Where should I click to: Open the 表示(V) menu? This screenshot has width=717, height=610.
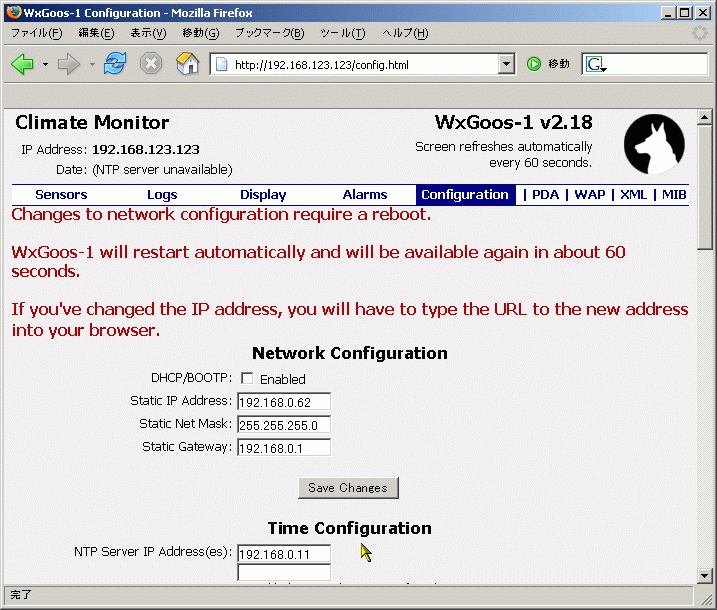(x=148, y=33)
